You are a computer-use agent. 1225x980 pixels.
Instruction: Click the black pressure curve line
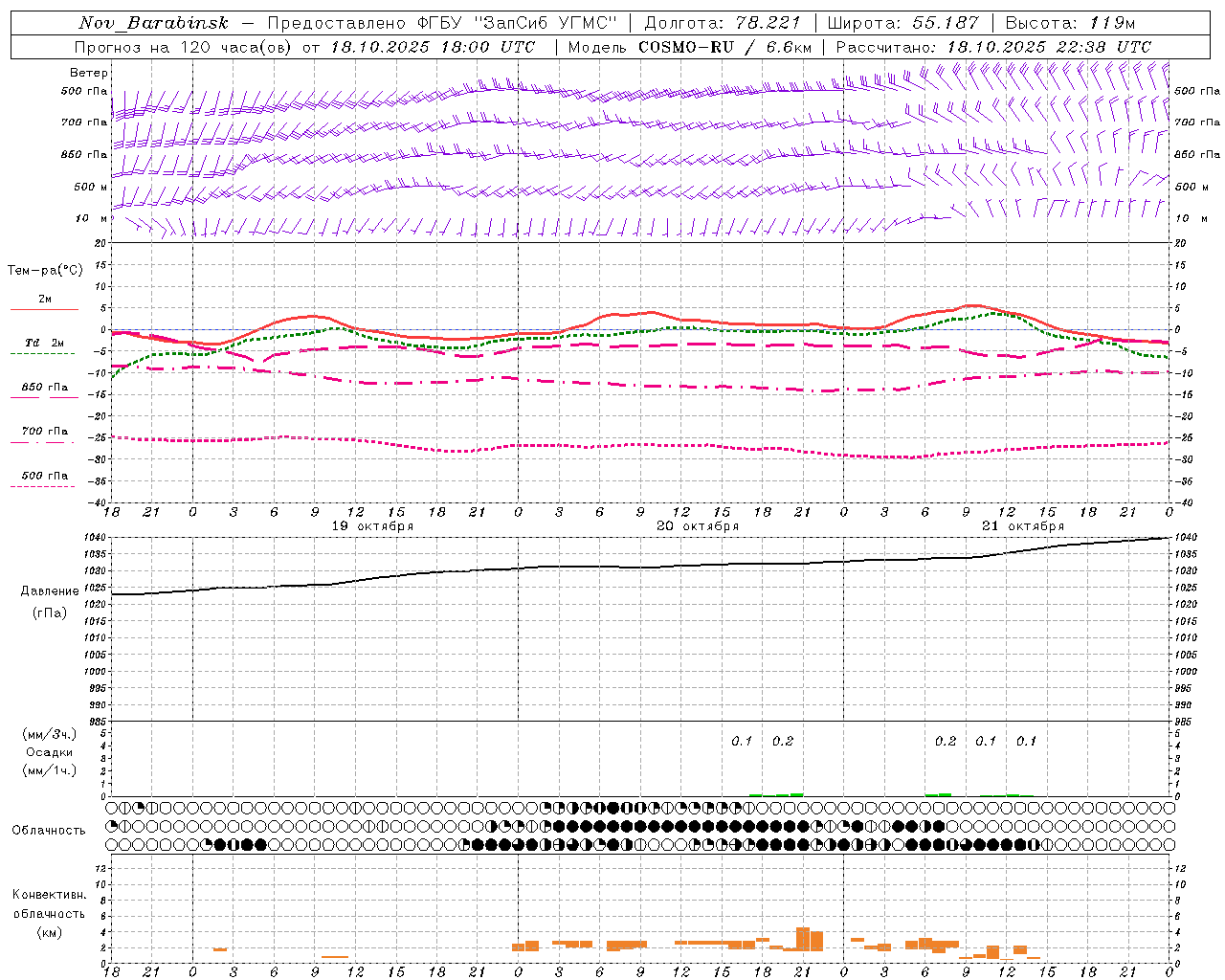coord(641,567)
